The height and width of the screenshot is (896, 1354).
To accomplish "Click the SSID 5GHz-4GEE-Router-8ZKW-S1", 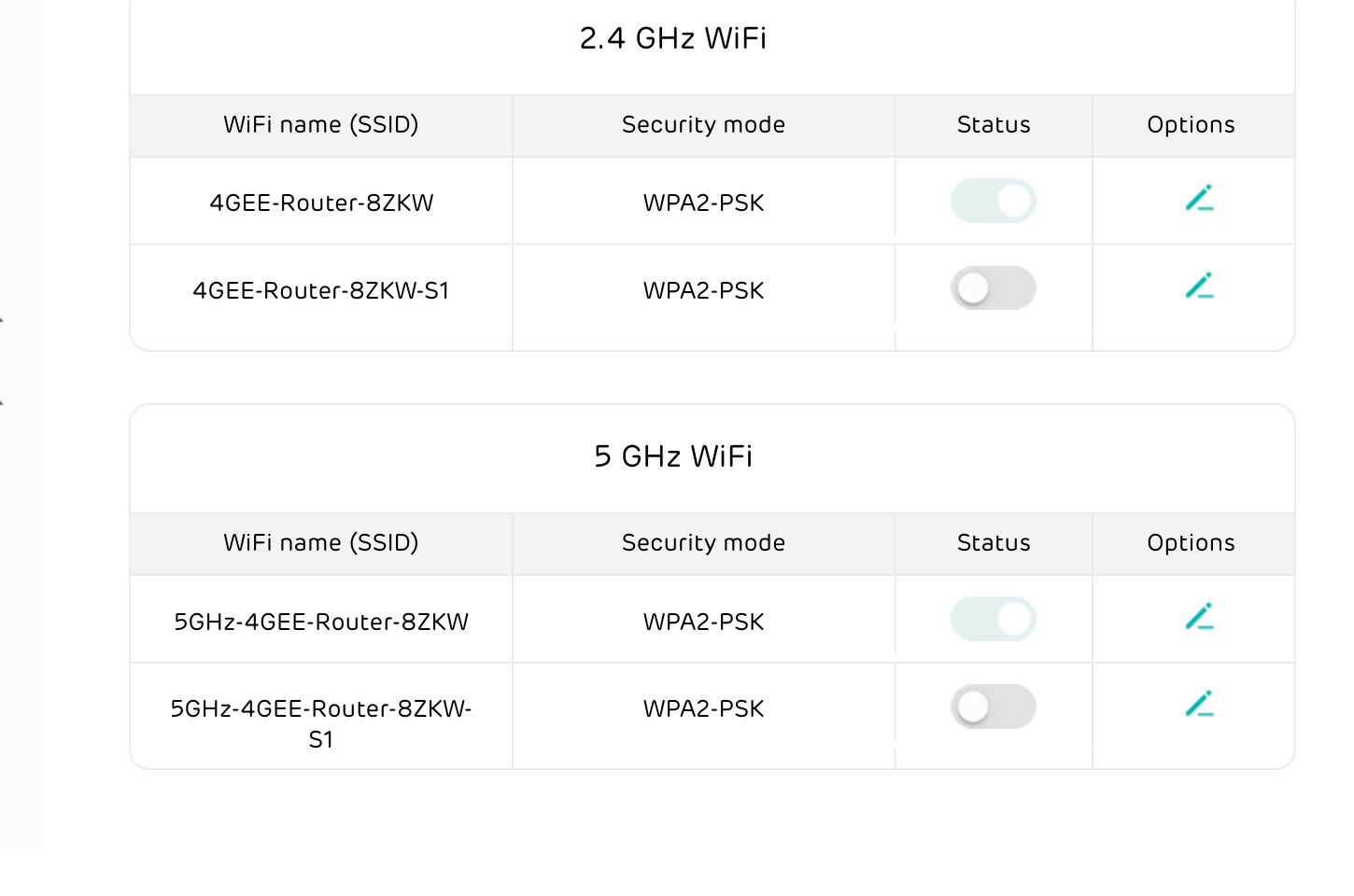I will coord(321,723).
